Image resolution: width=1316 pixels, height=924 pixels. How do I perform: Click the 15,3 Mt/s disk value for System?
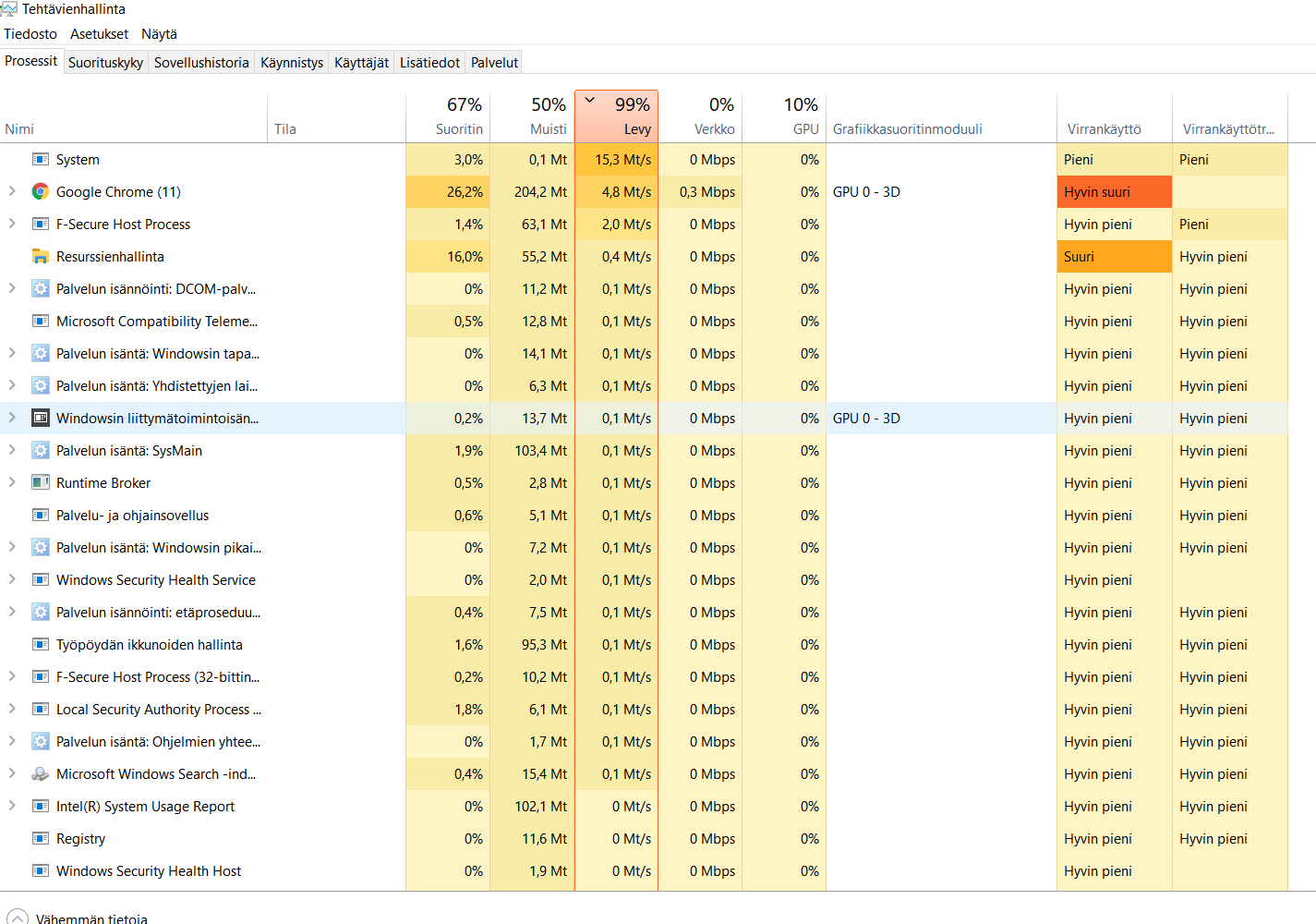pos(616,160)
